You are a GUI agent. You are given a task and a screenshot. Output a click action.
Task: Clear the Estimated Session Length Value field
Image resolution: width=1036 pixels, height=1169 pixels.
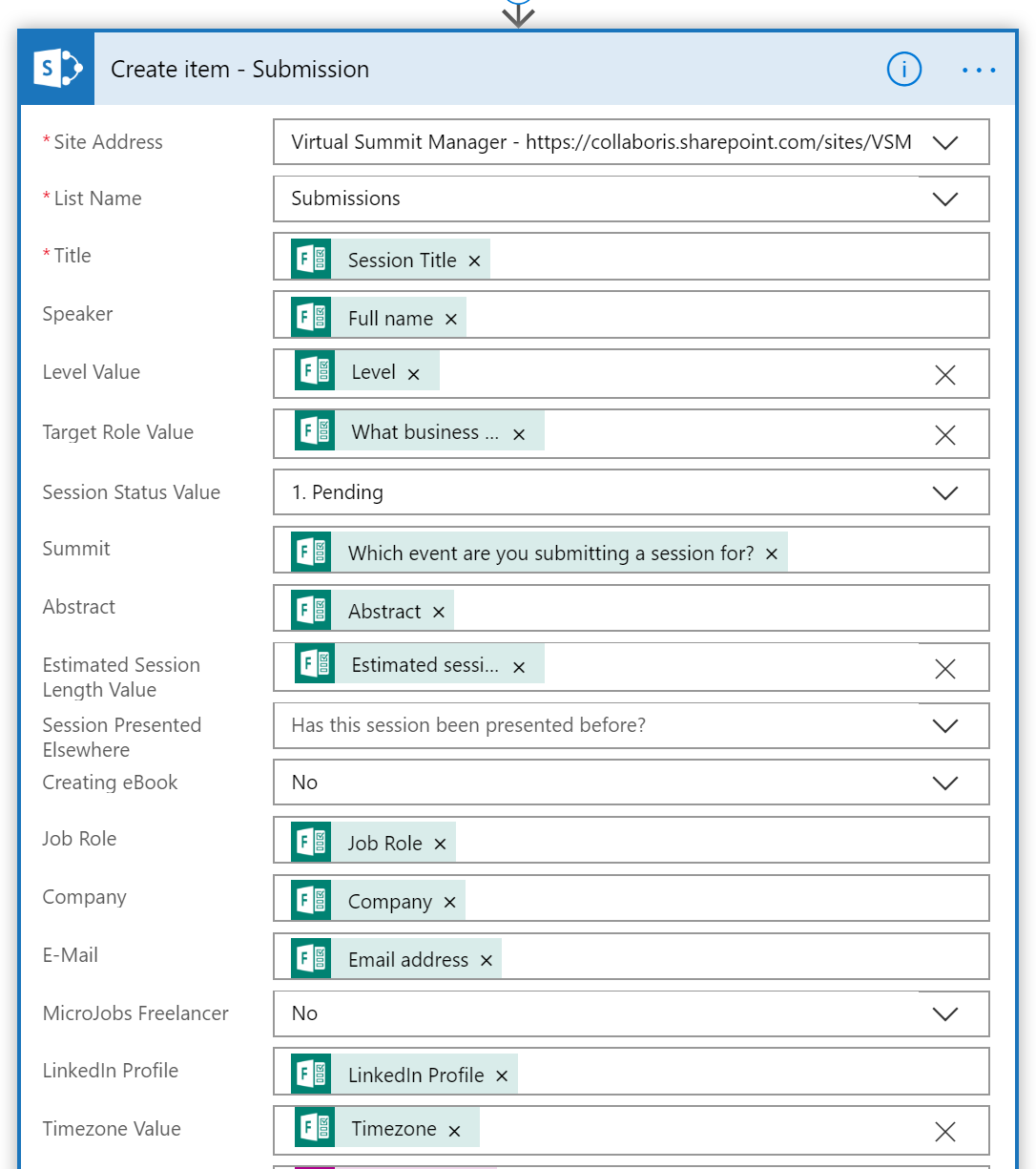[x=945, y=668]
